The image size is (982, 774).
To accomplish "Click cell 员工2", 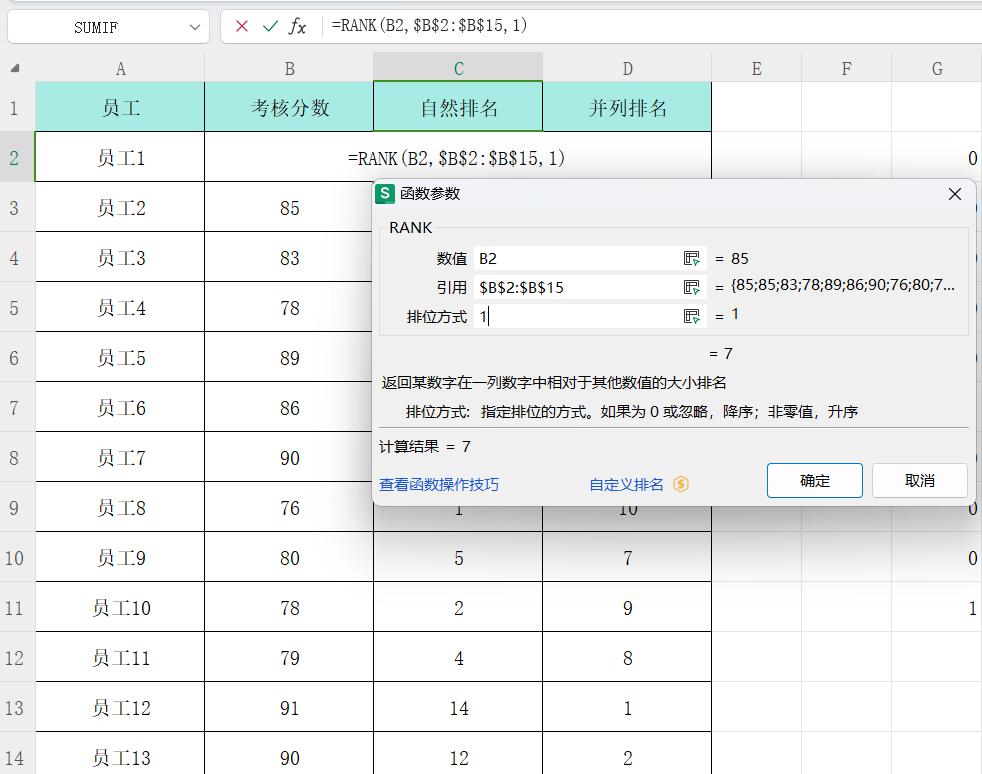I will pyautogui.click(x=120, y=208).
